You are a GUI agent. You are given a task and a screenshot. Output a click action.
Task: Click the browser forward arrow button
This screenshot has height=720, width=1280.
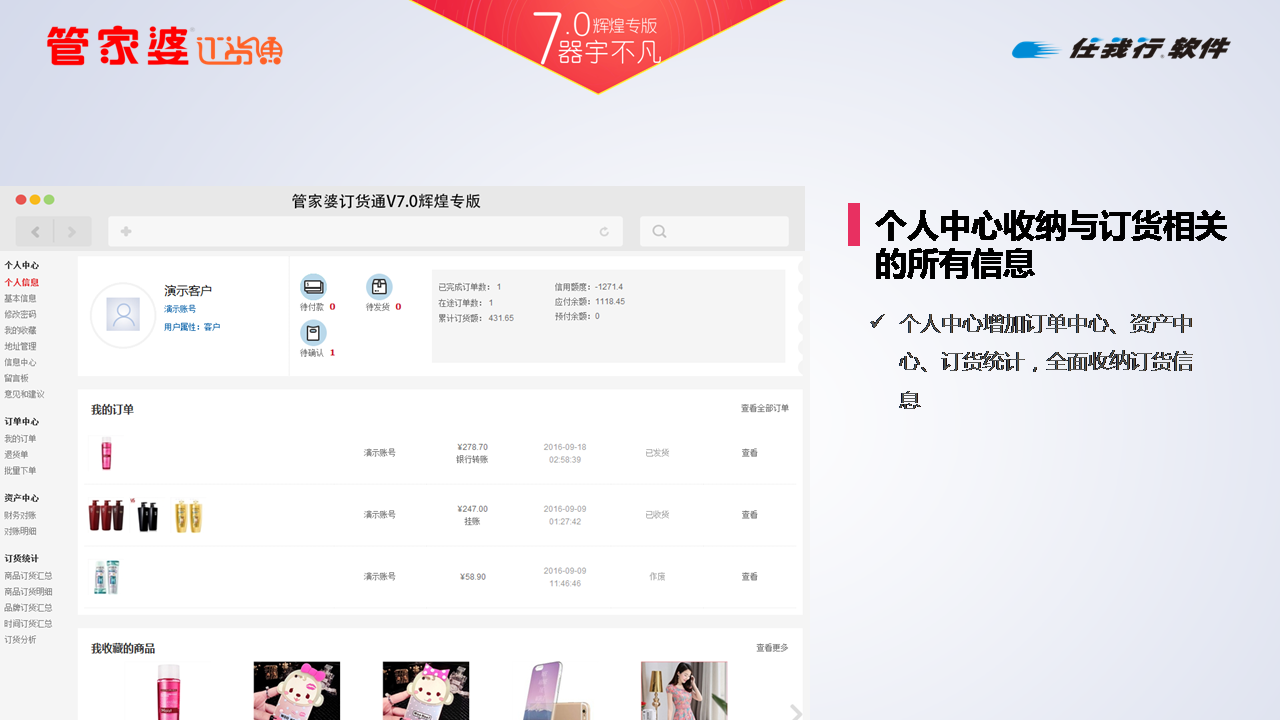[x=72, y=232]
